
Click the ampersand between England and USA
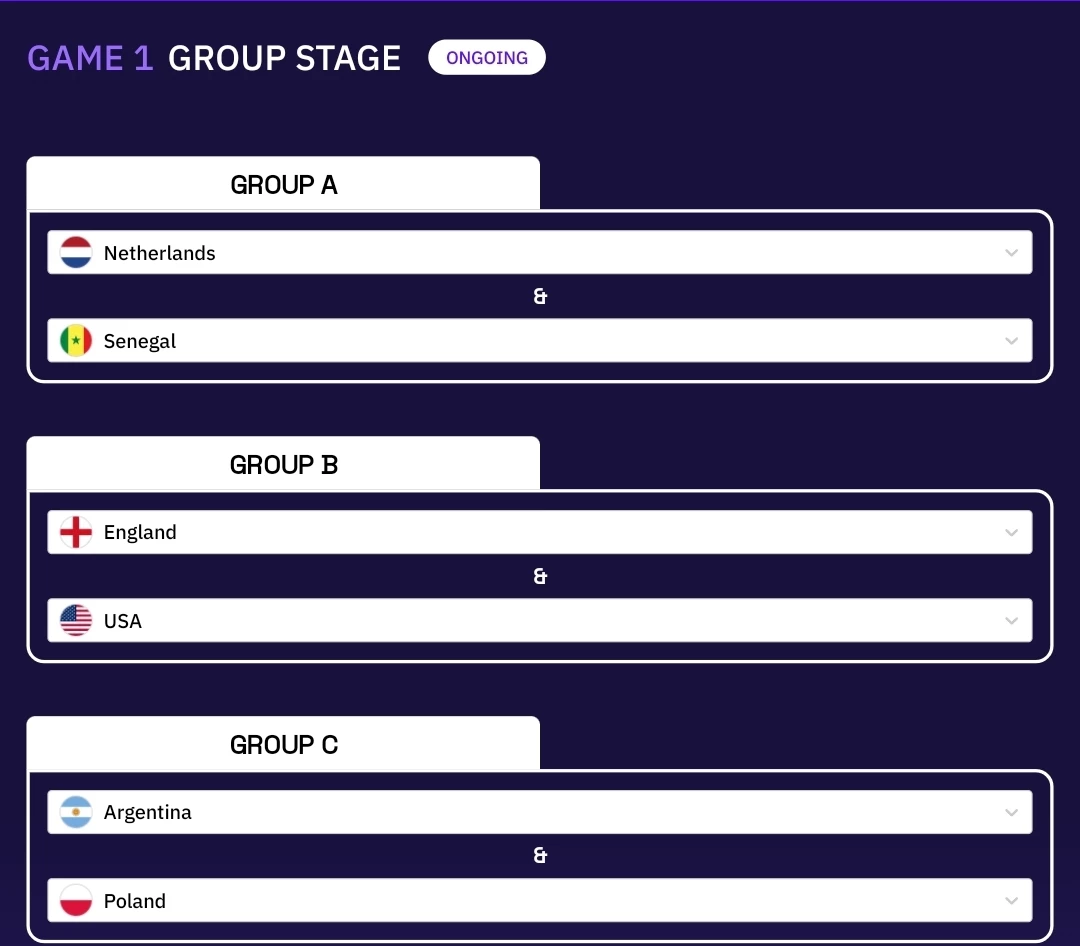point(540,576)
